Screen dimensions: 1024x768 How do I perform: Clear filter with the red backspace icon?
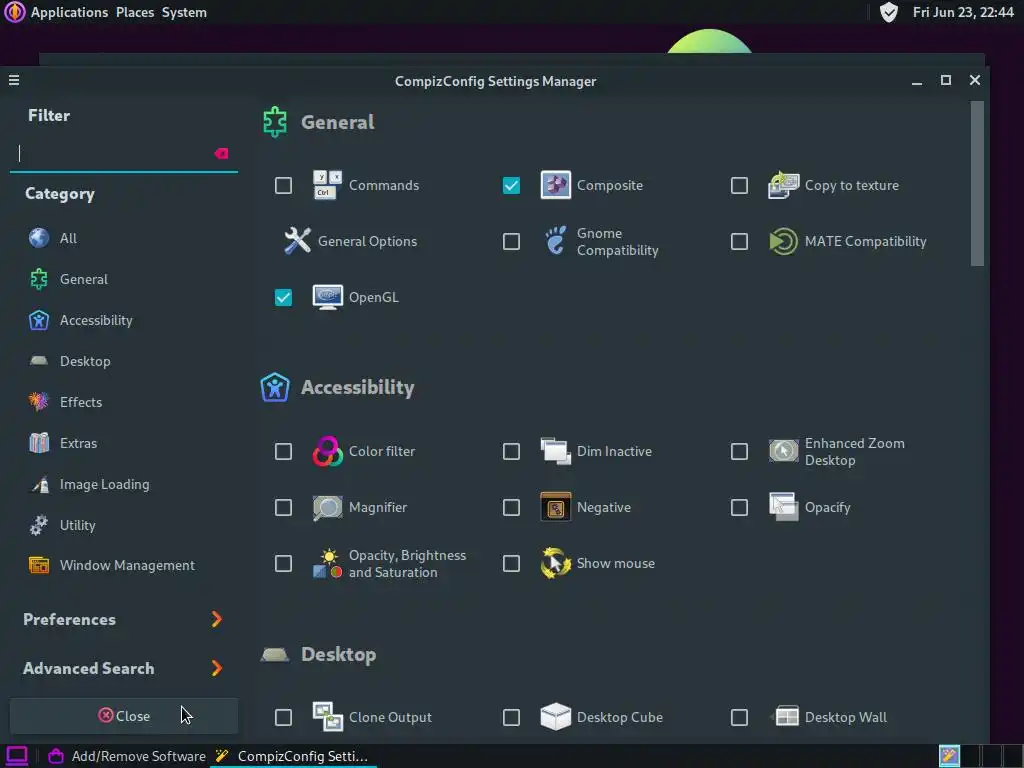(x=221, y=153)
